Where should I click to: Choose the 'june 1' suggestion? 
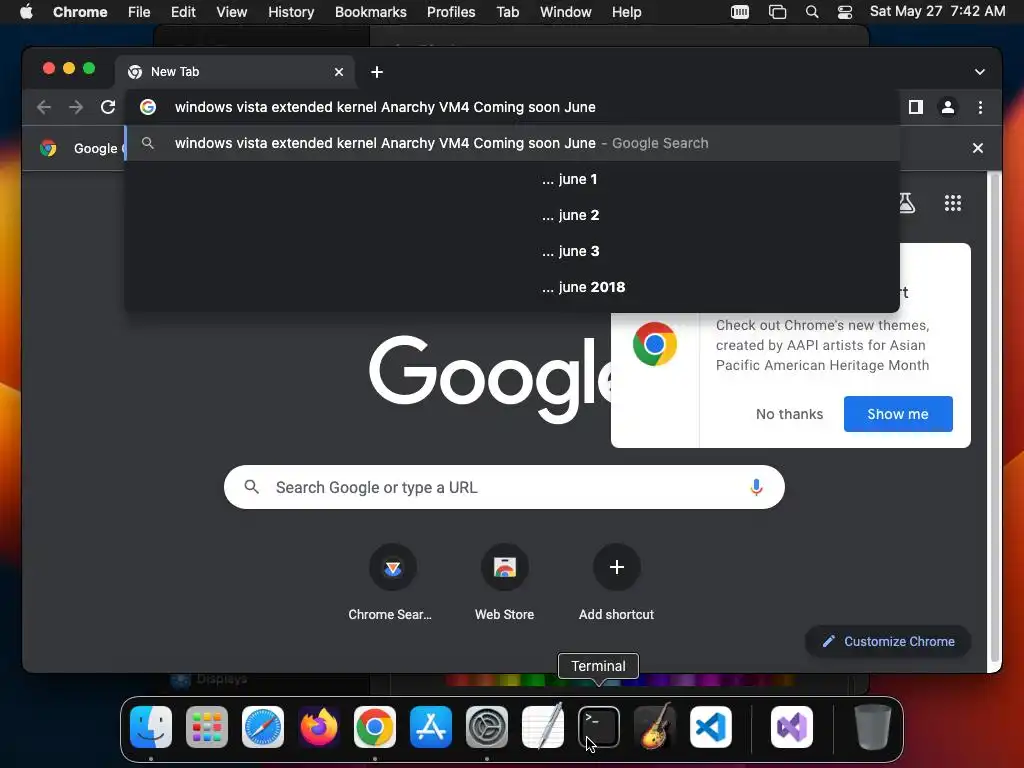[x=512, y=179]
